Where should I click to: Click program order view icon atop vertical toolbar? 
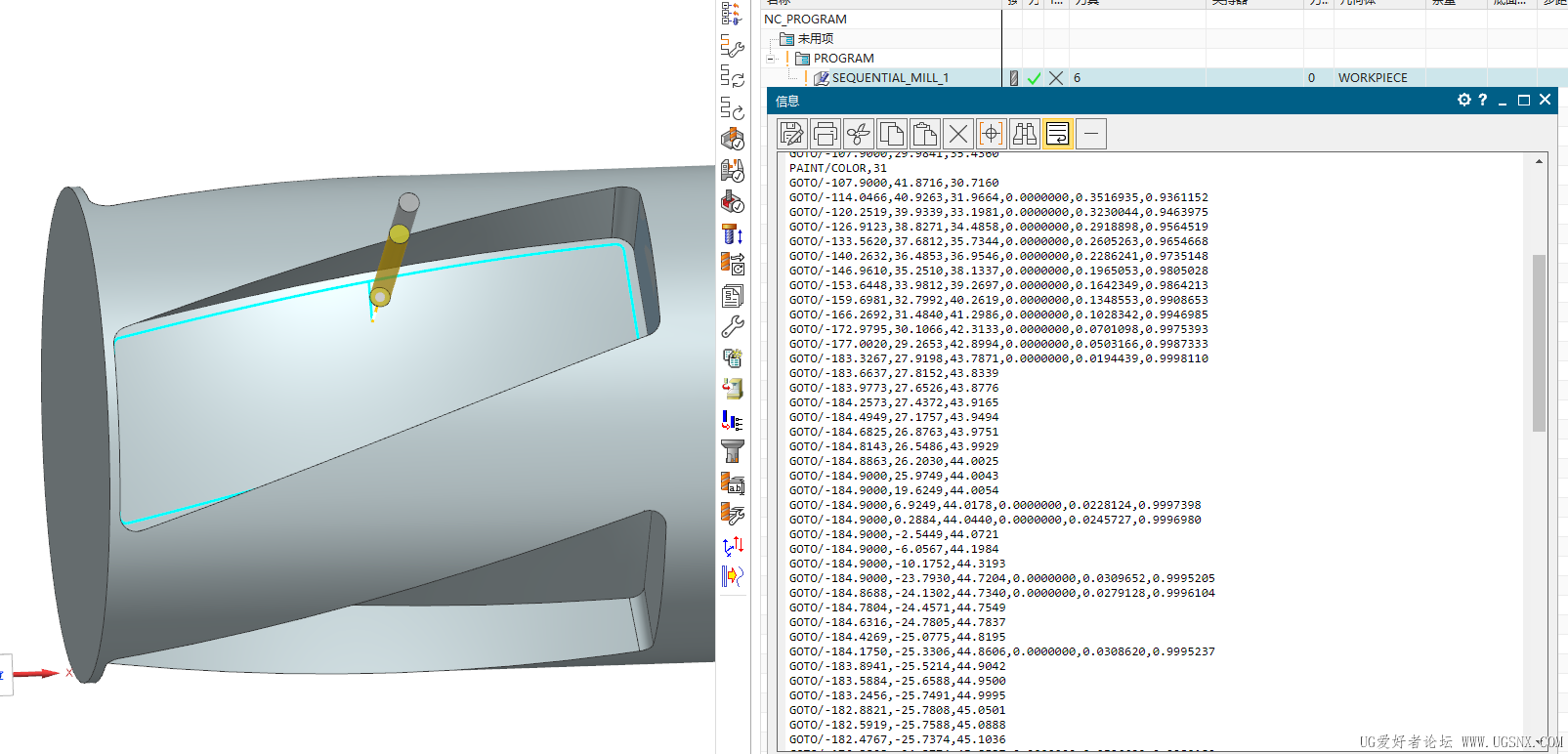[x=731, y=14]
